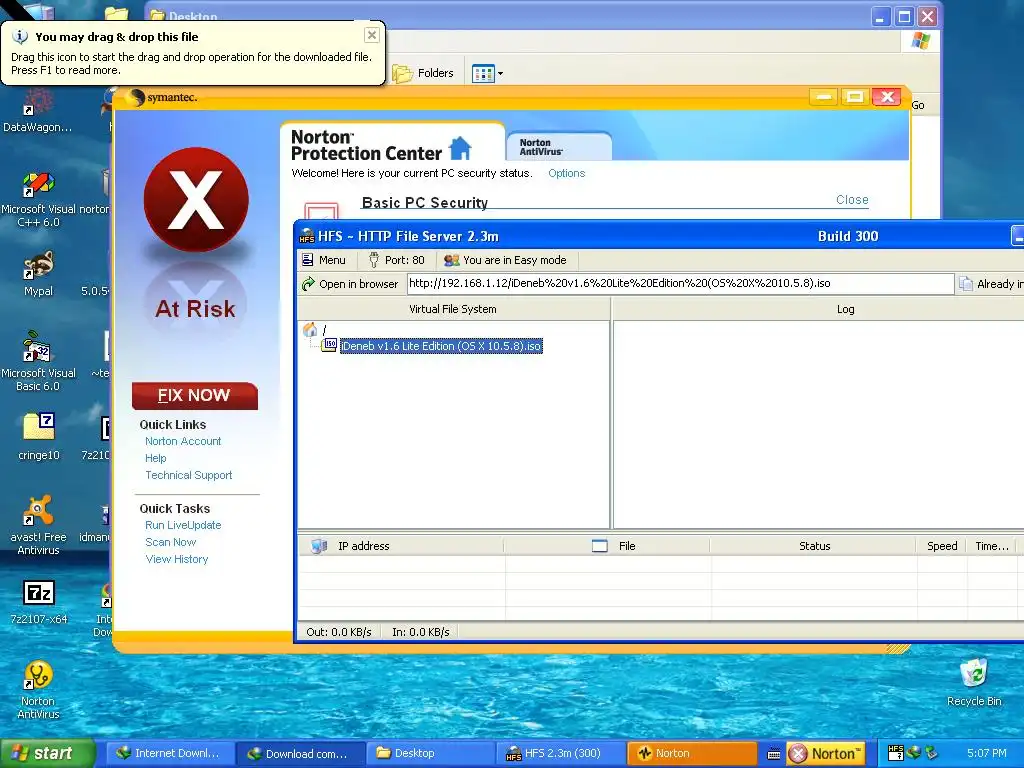Click the Options link in Norton
This screenshot has width=1024, height=768.
(x=566, y=173)
